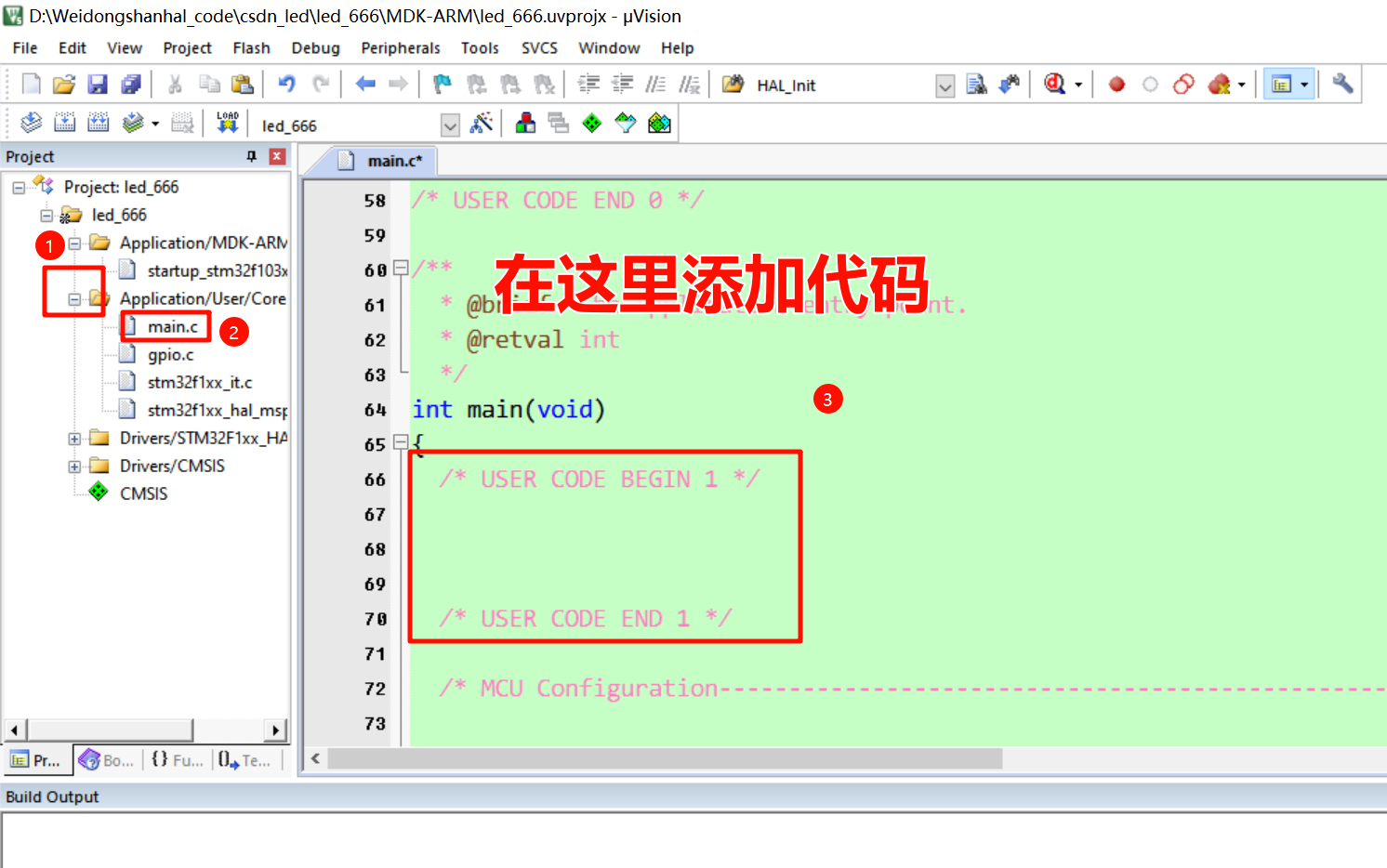This screenshot has width=1387, height=868.
Task: Open the window layout dropdown button
Action: point(1303,85)
